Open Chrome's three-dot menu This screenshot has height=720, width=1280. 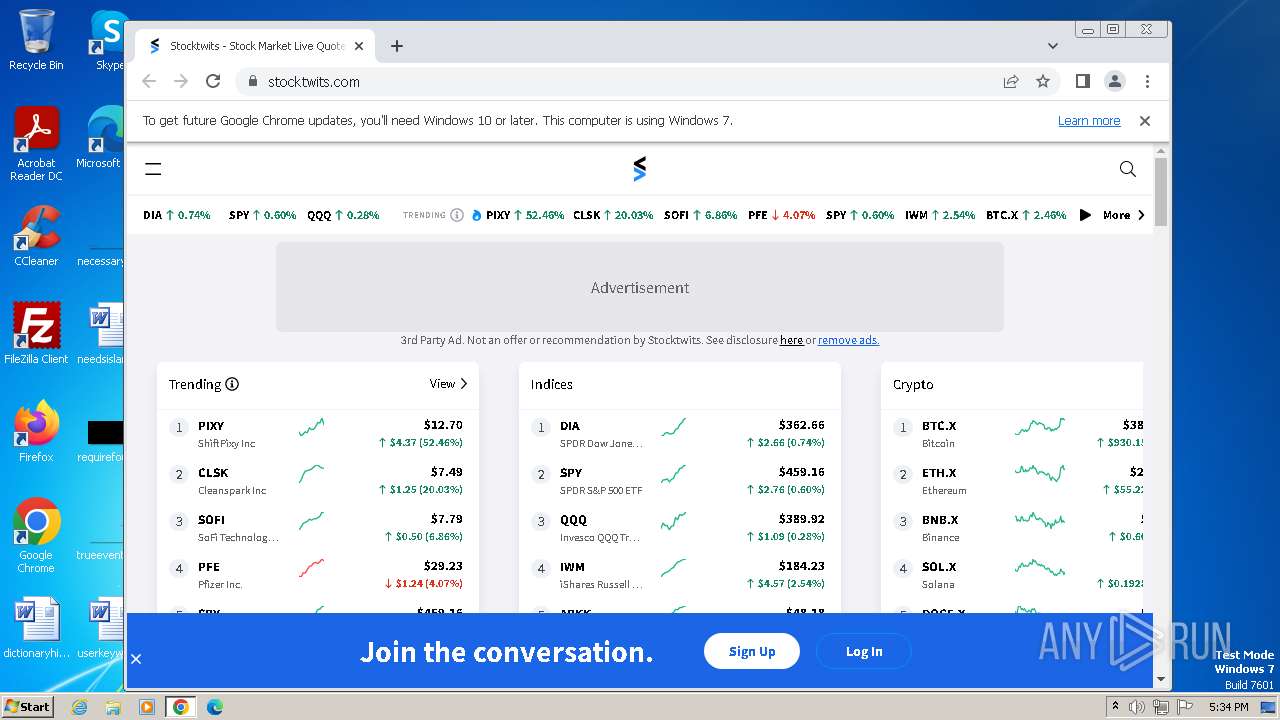1147,82
